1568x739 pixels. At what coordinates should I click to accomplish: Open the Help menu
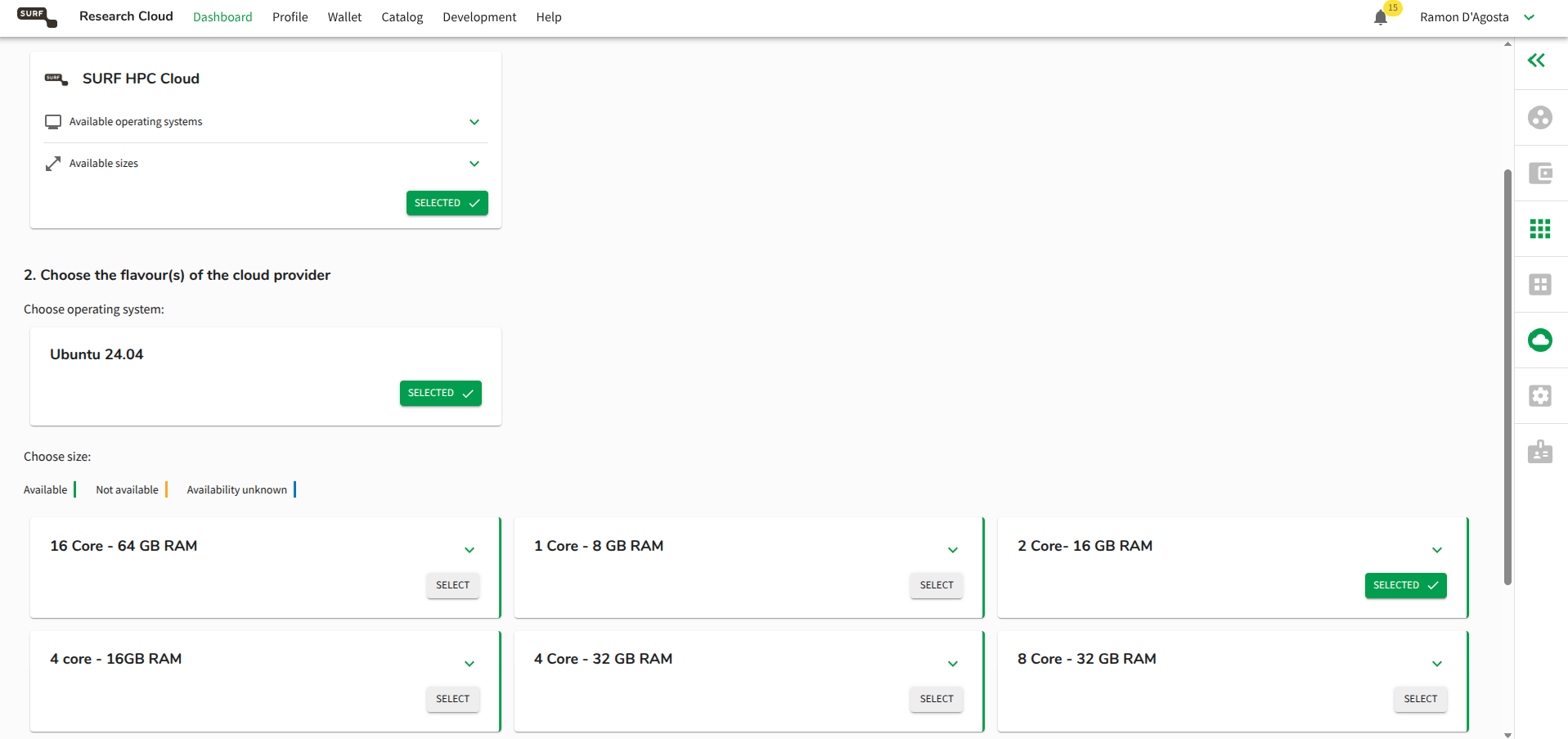click(549, 17)
